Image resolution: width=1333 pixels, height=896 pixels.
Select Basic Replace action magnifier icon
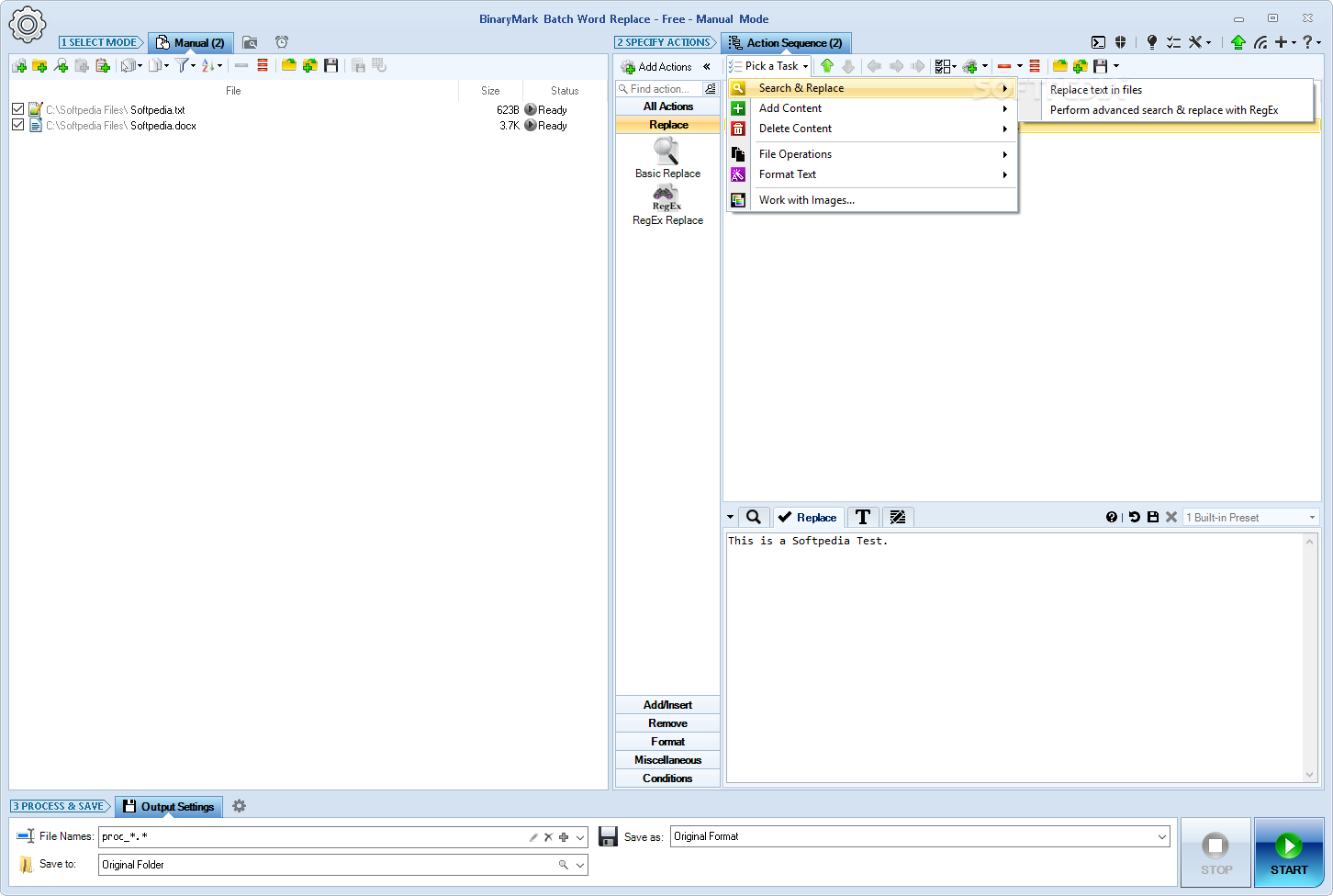tap(666, 151)
